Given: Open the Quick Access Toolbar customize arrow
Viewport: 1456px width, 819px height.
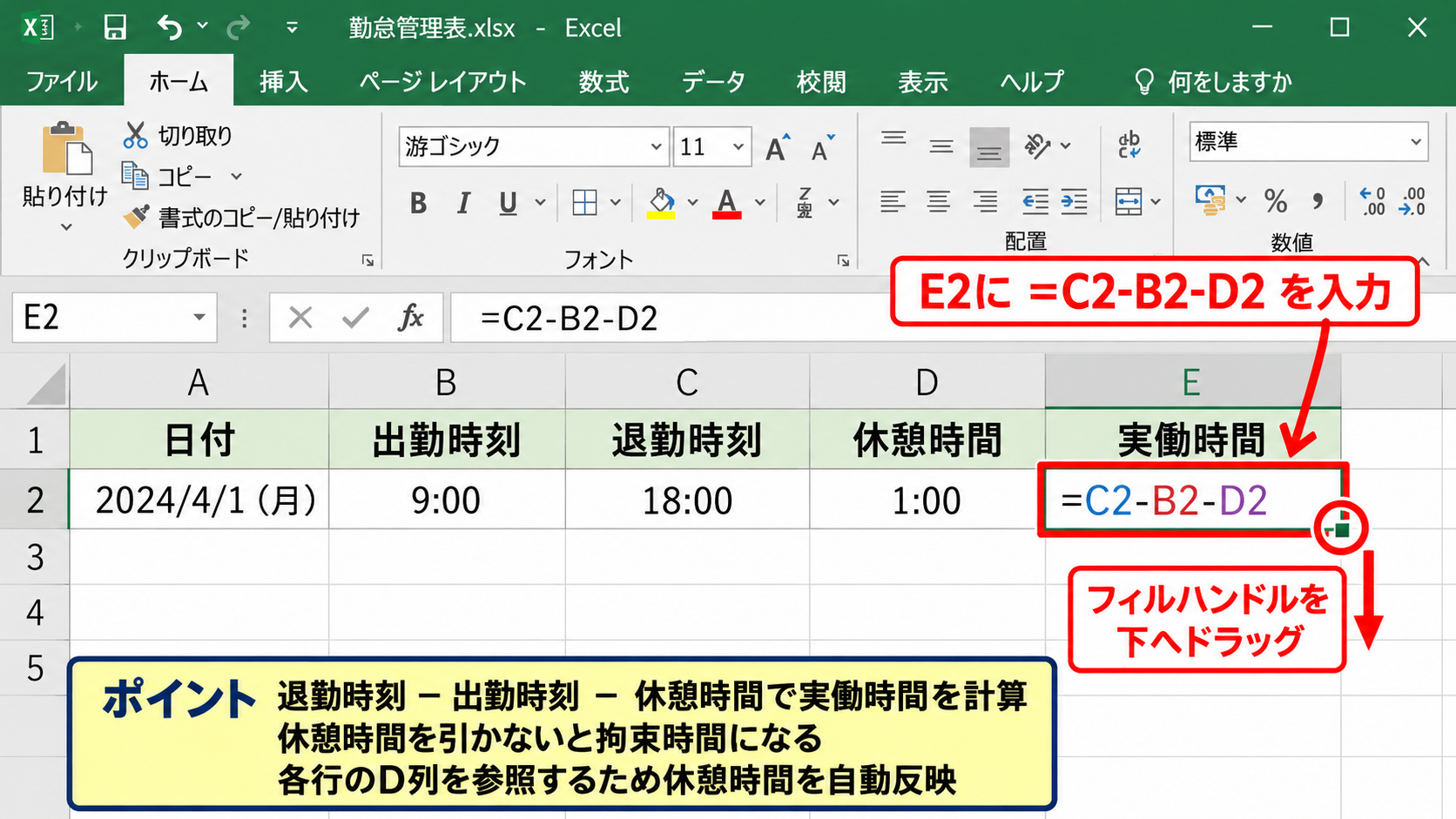Looking at the screenshot, I should coord(292,28).
